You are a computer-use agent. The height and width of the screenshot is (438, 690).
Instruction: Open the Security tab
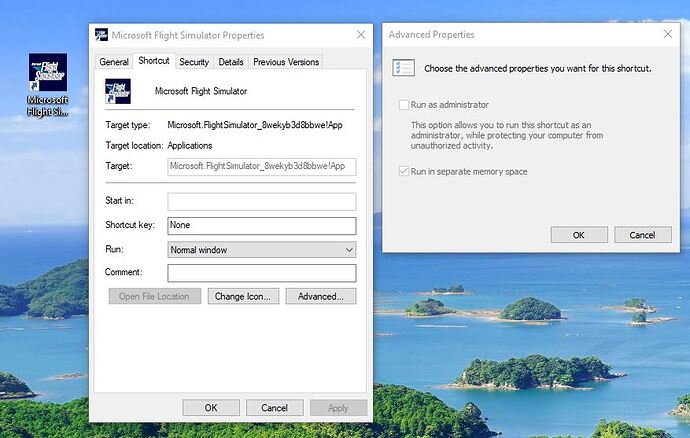tap(194, 62)
